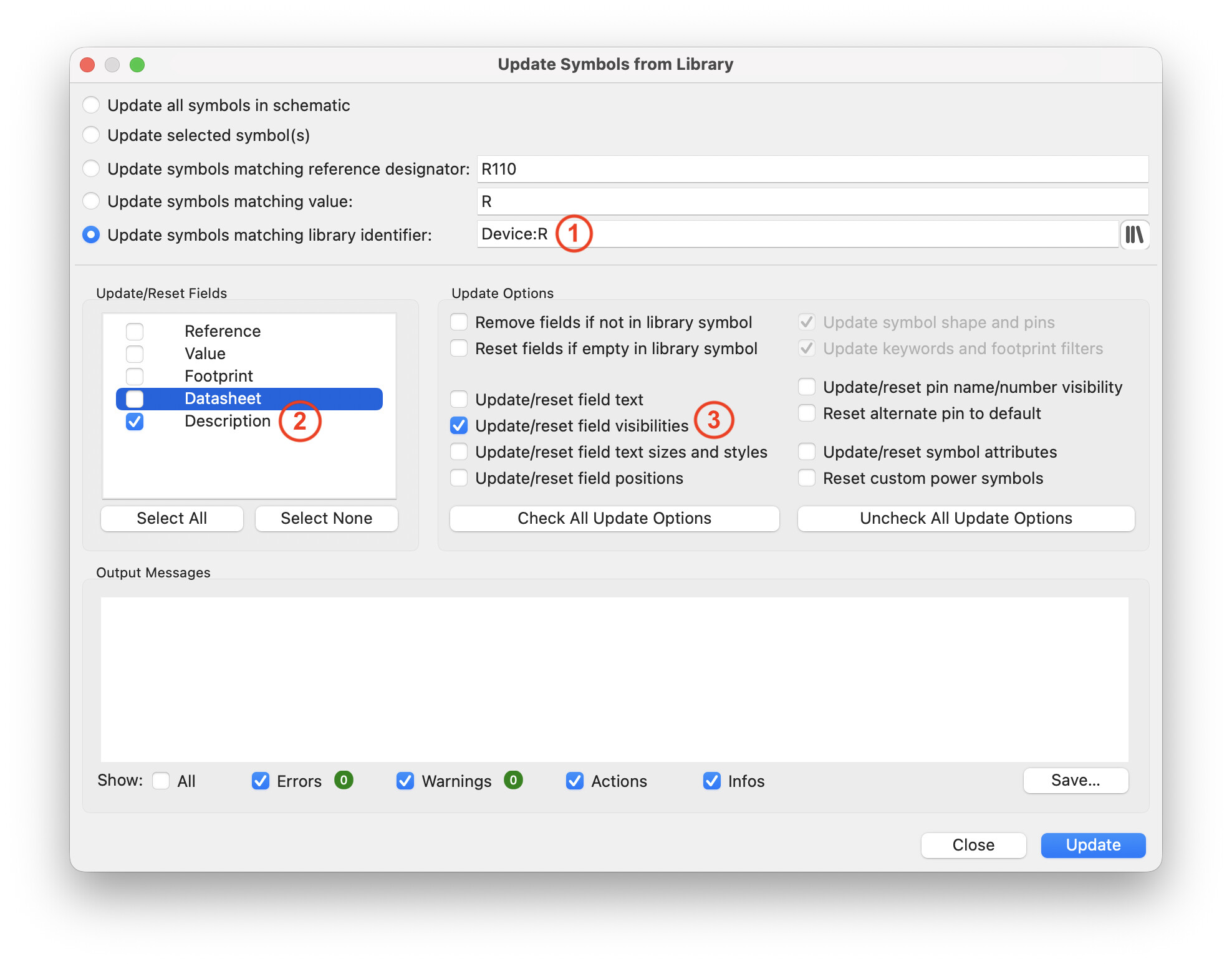Viewport: 1232px width, 964px height.
Task: Toggle Reset custom power symbols
Action: 807,478
